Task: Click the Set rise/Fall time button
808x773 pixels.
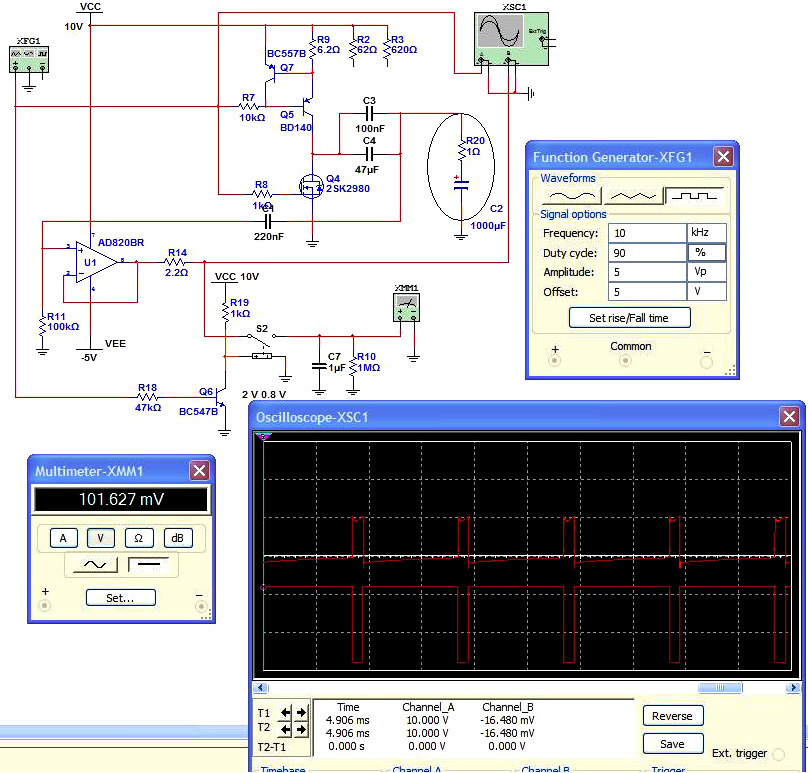Action: click(629, 318)
